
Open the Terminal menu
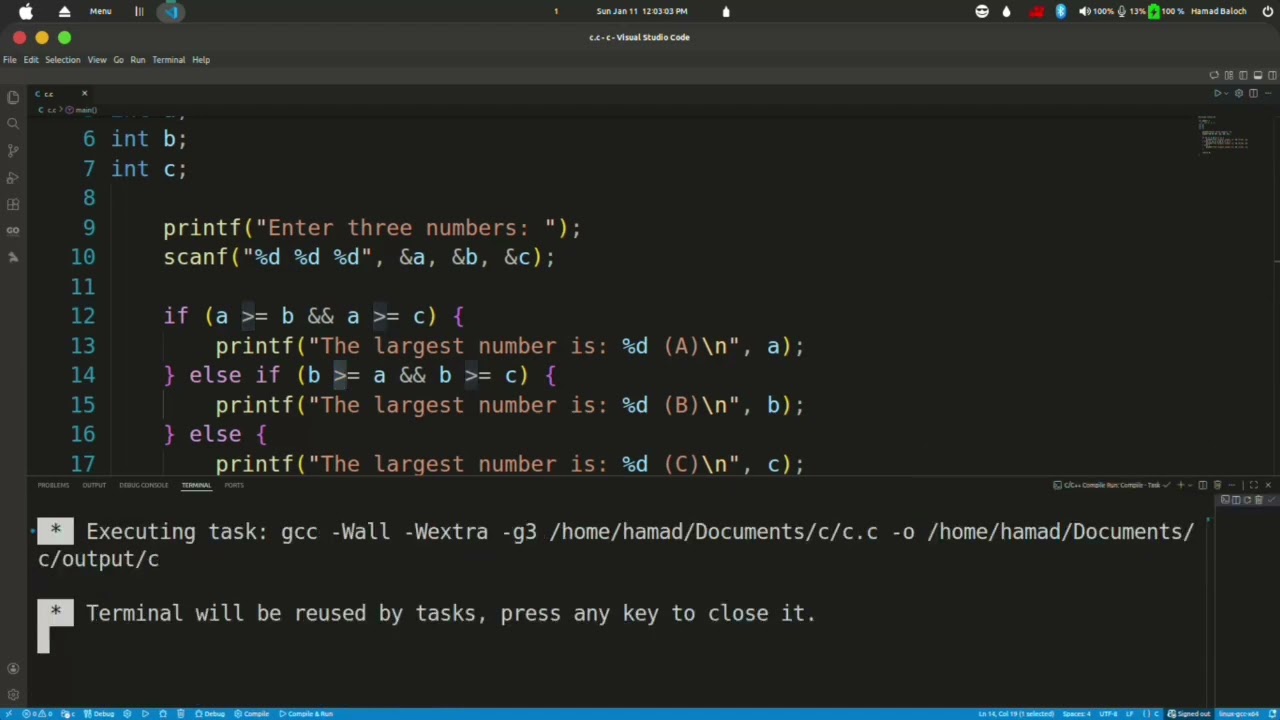(168, 60)
